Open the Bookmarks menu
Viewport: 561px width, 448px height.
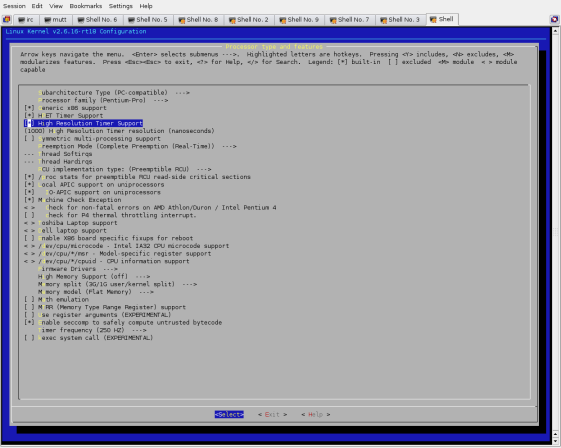click(86, 6)
